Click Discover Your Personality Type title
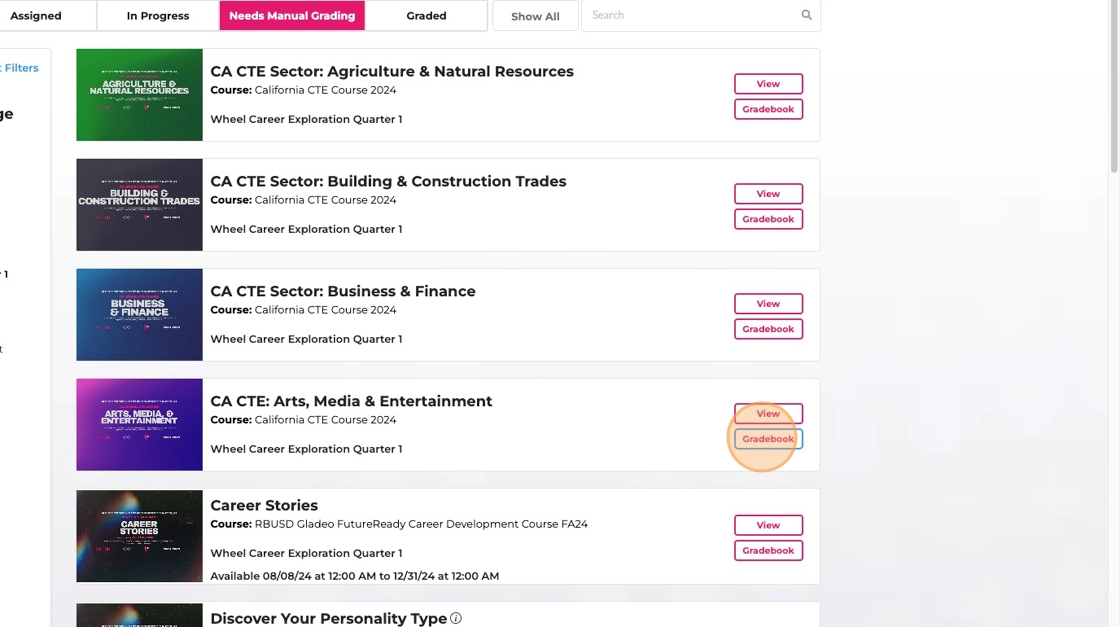Viewport: 1120px width, 627px height. pyautogui.click(x=329, y=618)
